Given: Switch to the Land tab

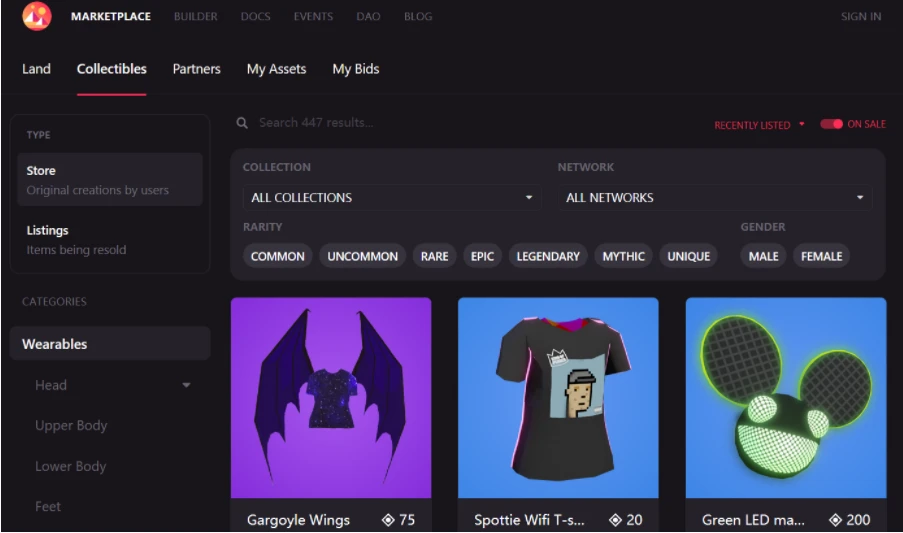Looking at the screenshot, I should (x=36, y=69).
